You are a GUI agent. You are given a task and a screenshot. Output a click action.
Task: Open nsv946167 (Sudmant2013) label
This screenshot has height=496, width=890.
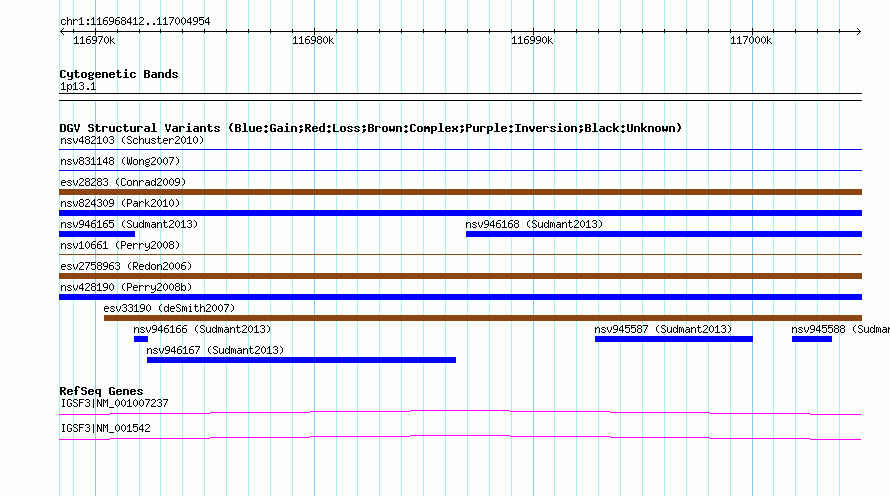point(215,350)
